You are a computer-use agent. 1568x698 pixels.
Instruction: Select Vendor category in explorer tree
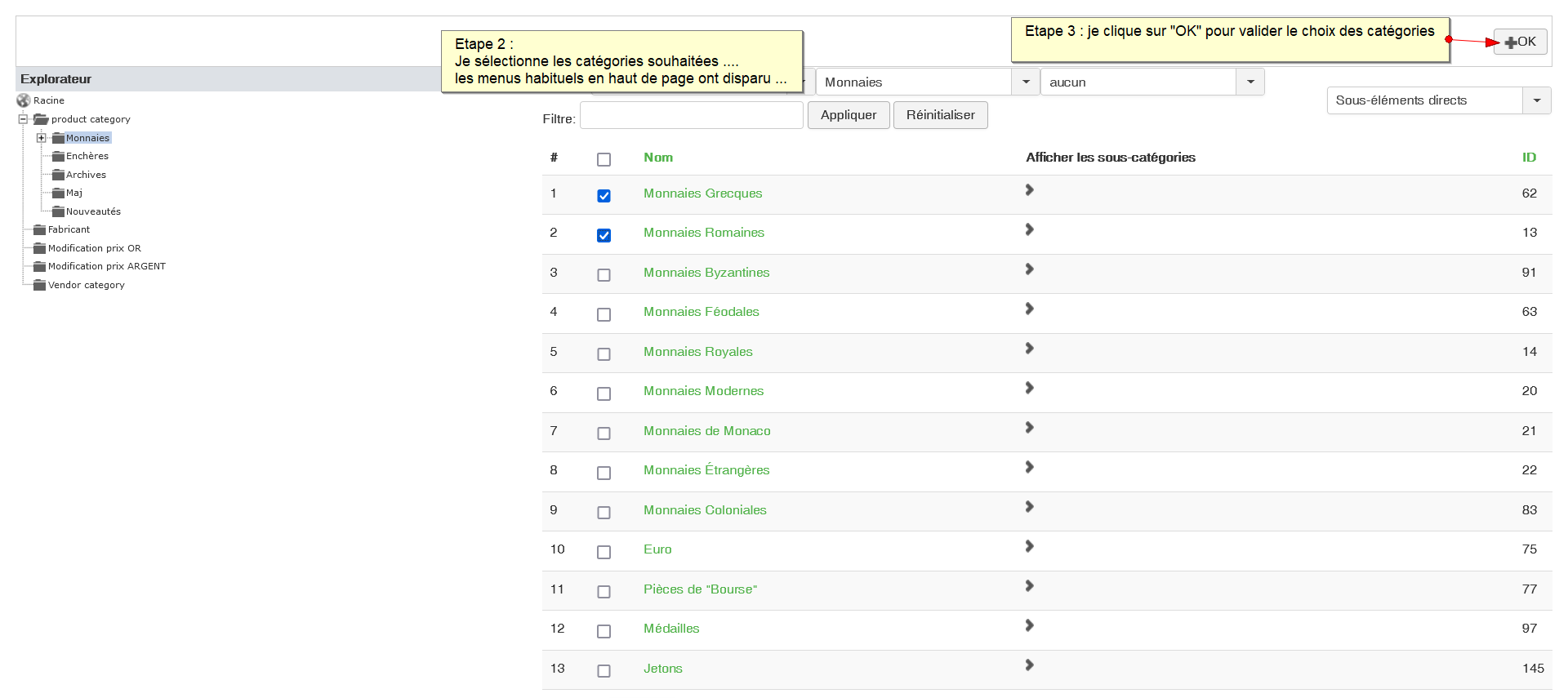pos(86,285)
